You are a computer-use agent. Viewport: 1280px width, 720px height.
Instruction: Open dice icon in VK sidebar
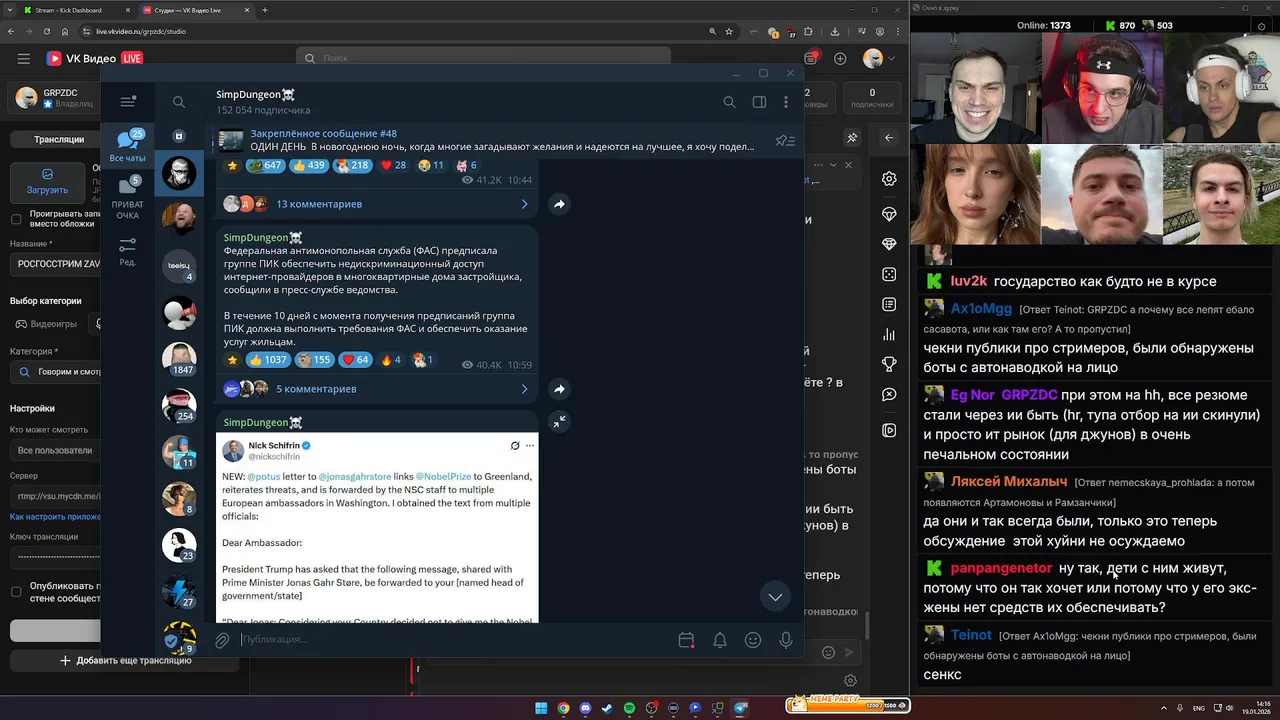(889, 274)
